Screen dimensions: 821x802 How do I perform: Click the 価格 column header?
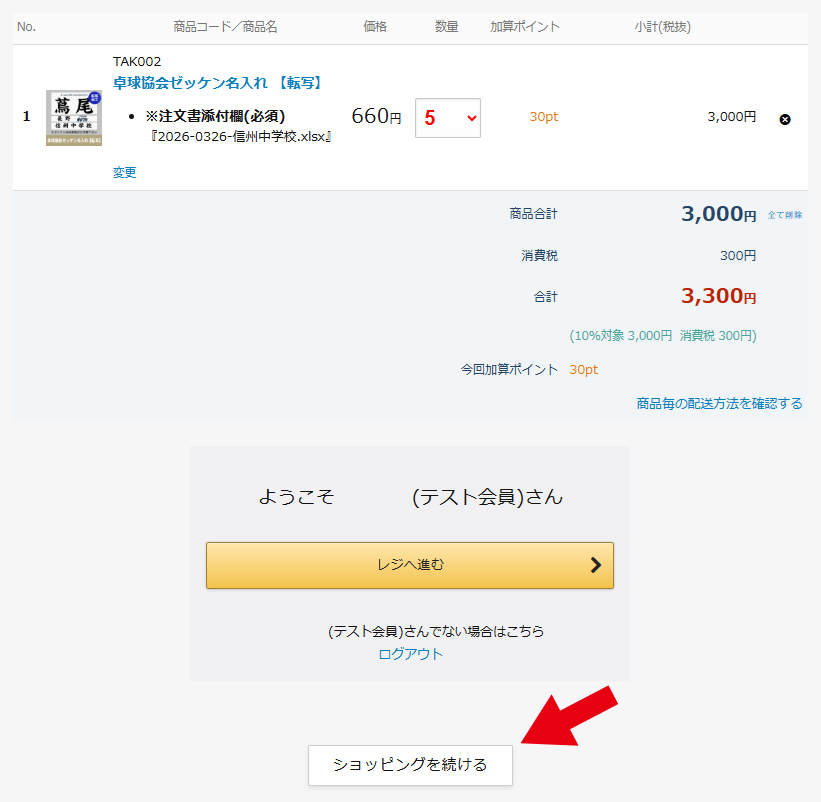coord(375,27)
